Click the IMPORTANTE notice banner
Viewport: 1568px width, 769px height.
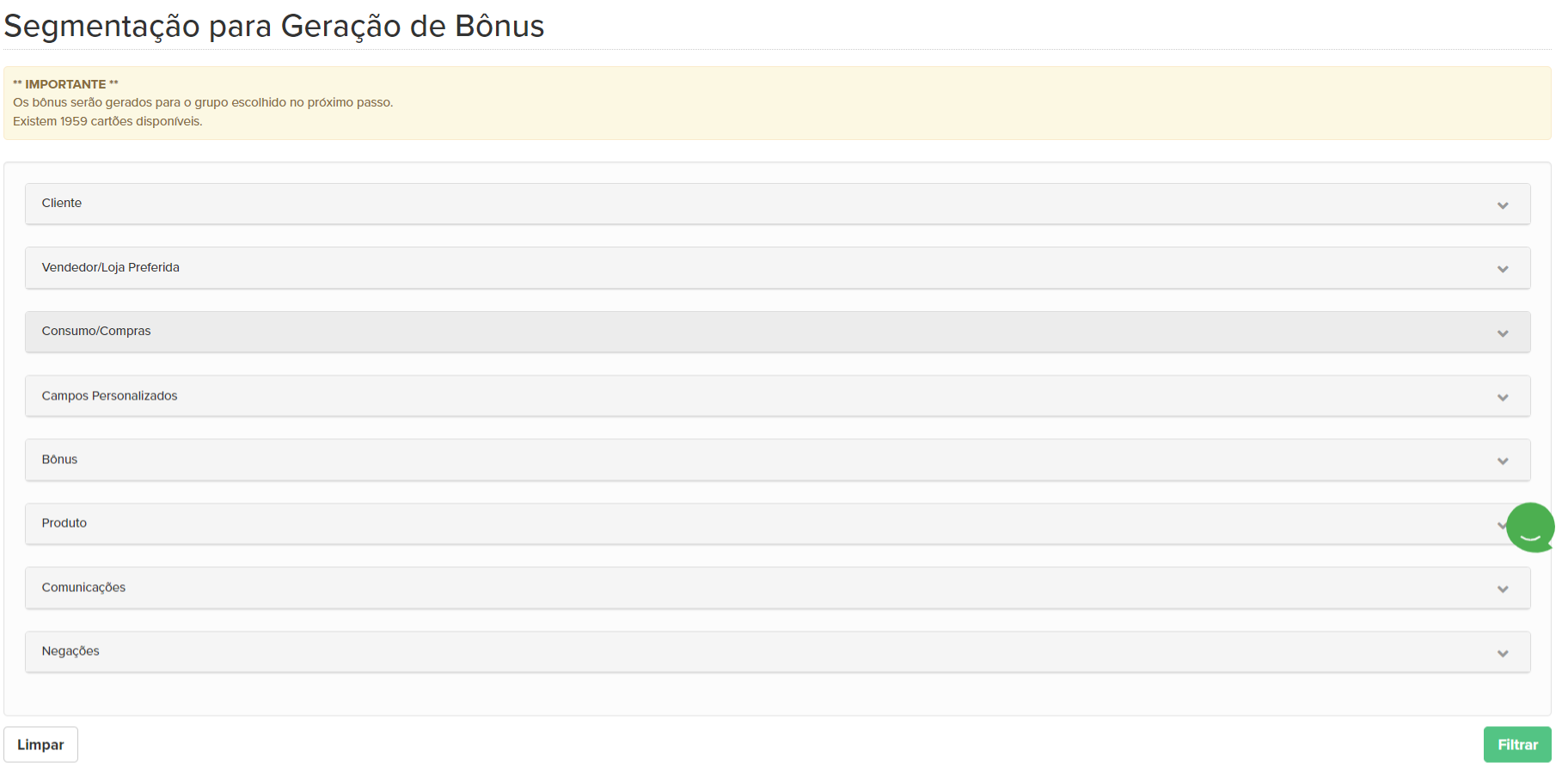[777, 103]
